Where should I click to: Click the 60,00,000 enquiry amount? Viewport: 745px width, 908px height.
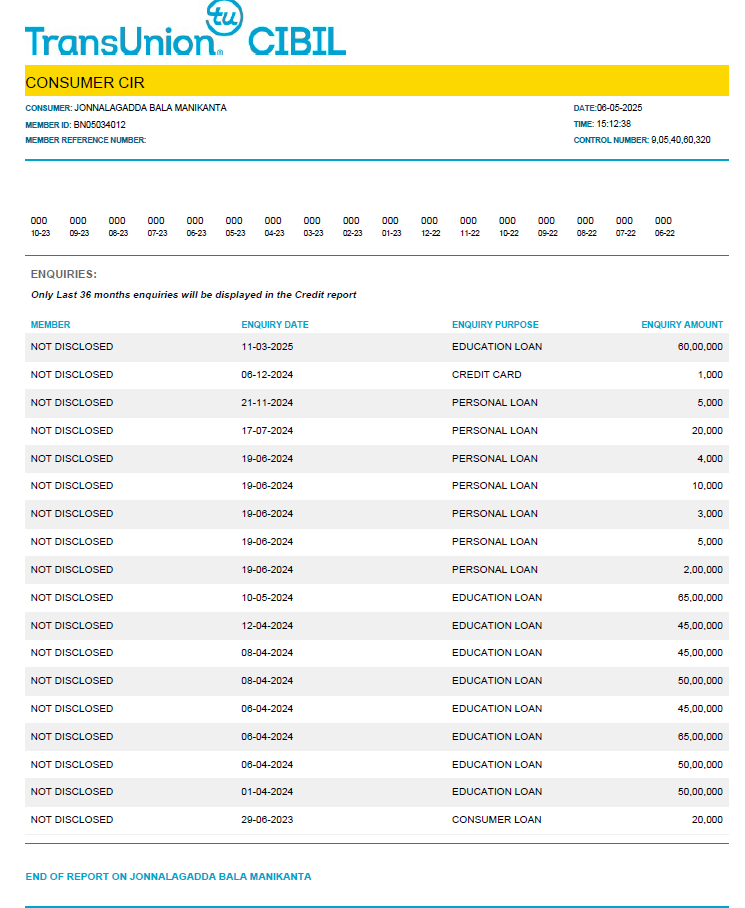click(699, 347)
